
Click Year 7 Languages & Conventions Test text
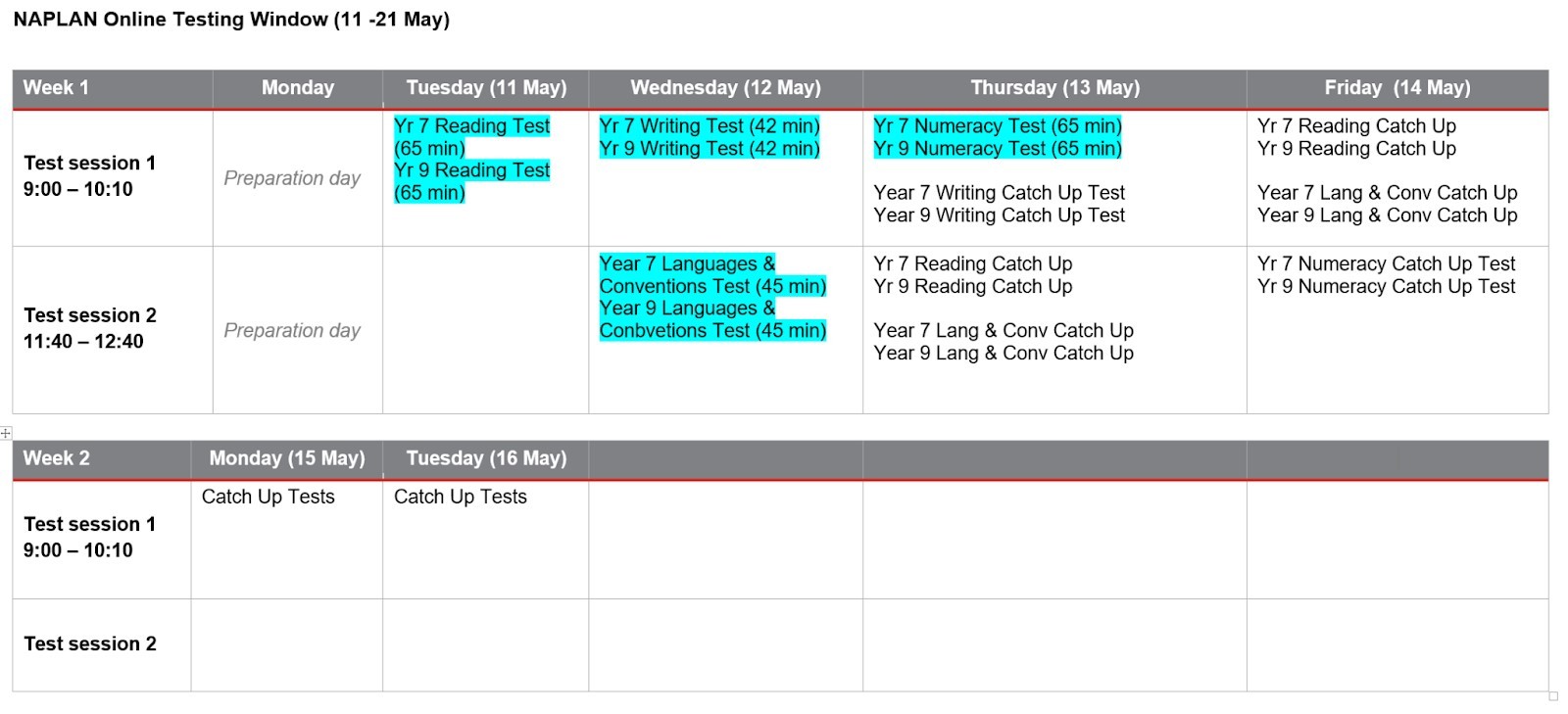click(711, 275)
